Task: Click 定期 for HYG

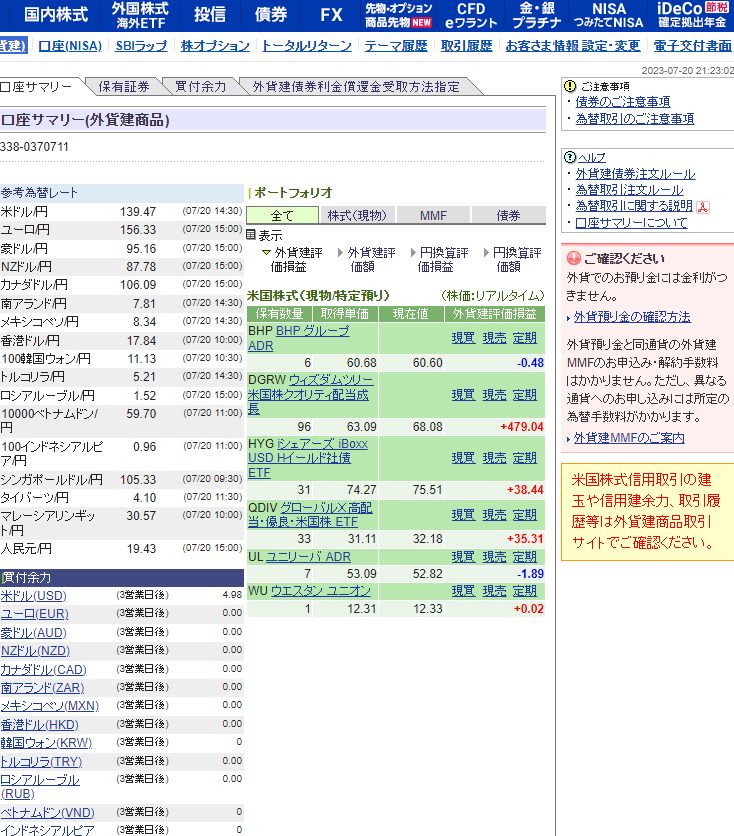Action: [525, 458]
